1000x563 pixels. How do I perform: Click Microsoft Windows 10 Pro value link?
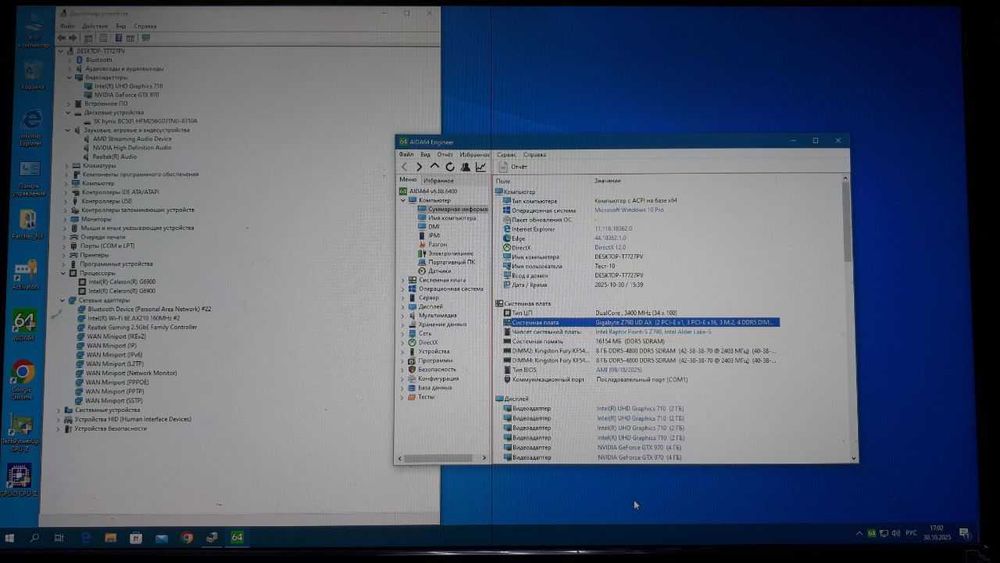629,210
